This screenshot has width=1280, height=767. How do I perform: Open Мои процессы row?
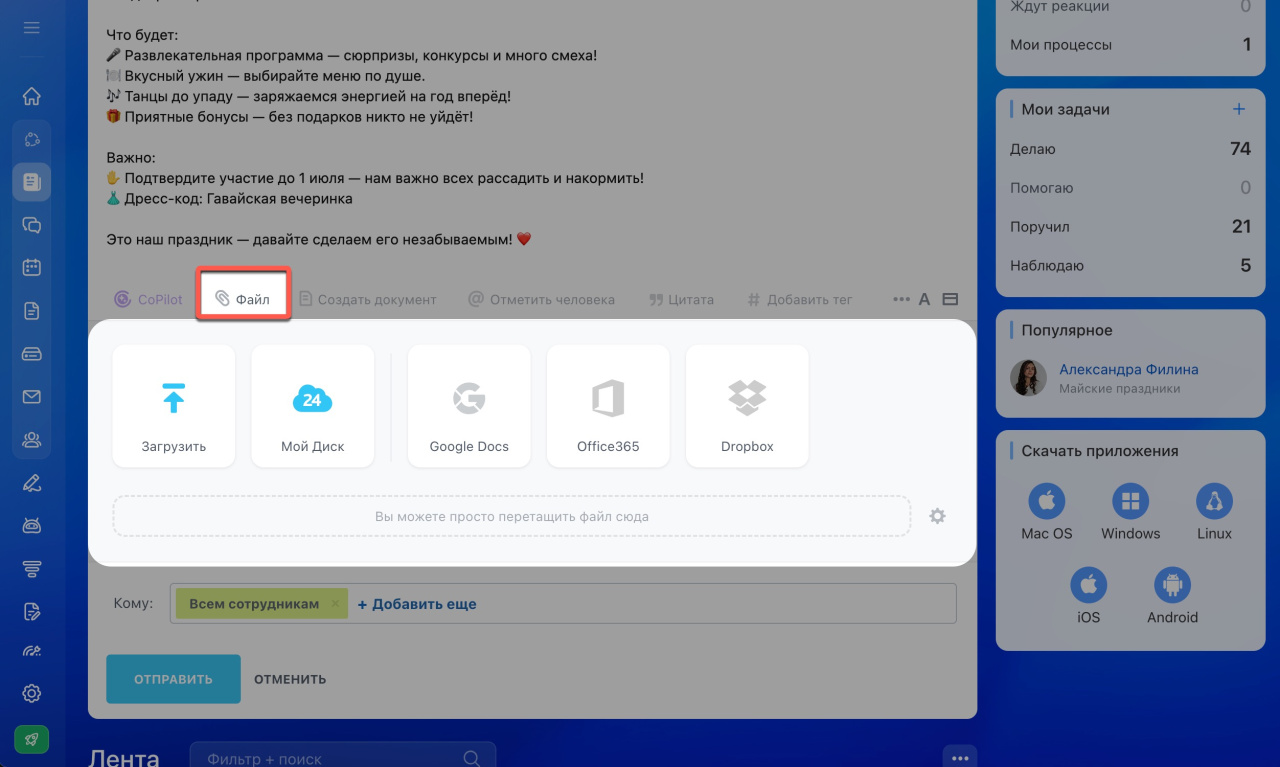(x=1131, y=45)
